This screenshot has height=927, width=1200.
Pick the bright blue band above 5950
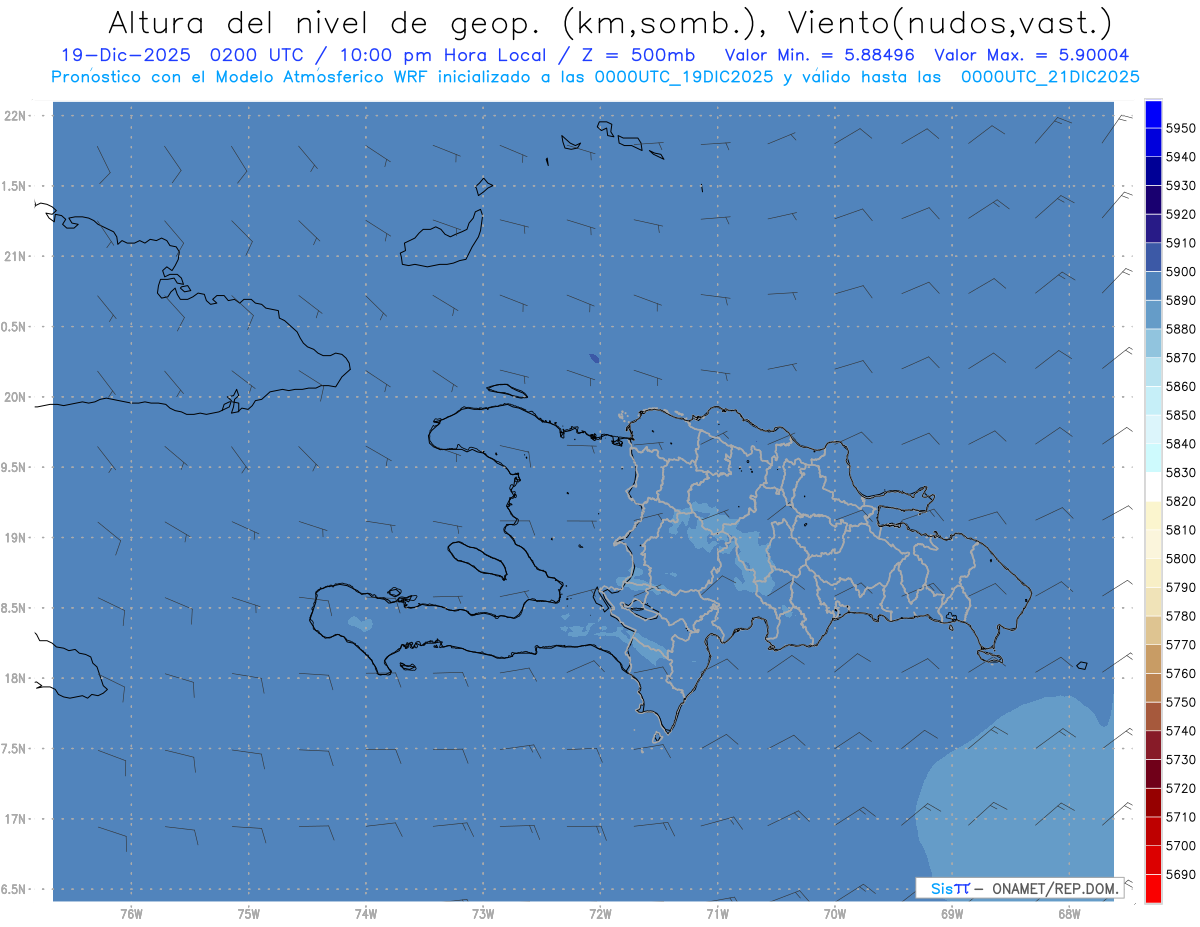(1153, 114)
